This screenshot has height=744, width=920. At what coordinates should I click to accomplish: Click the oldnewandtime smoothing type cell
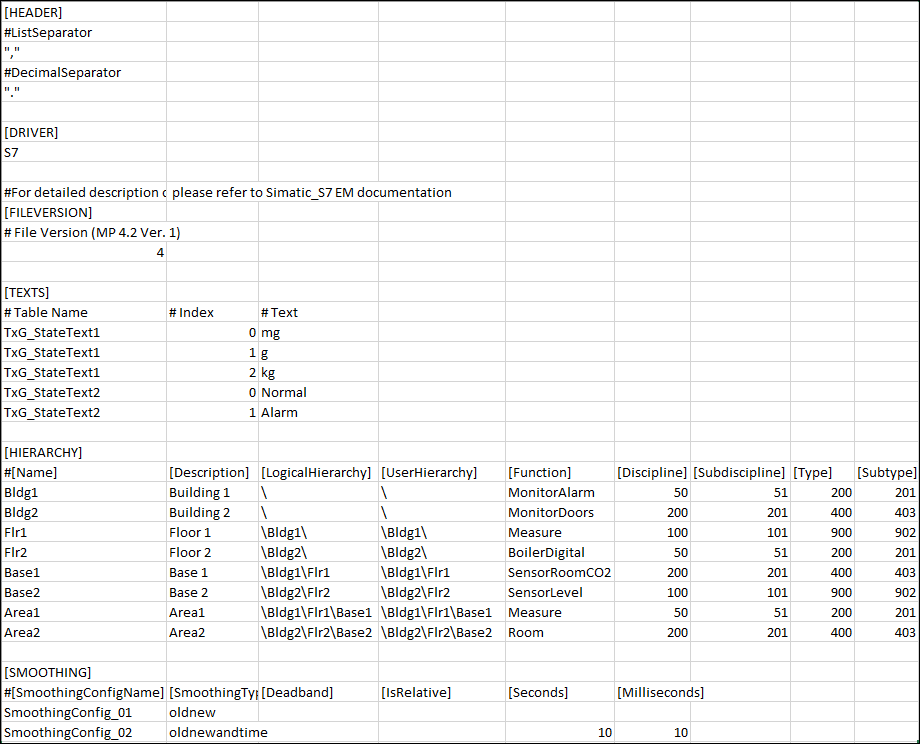(213, 732)
